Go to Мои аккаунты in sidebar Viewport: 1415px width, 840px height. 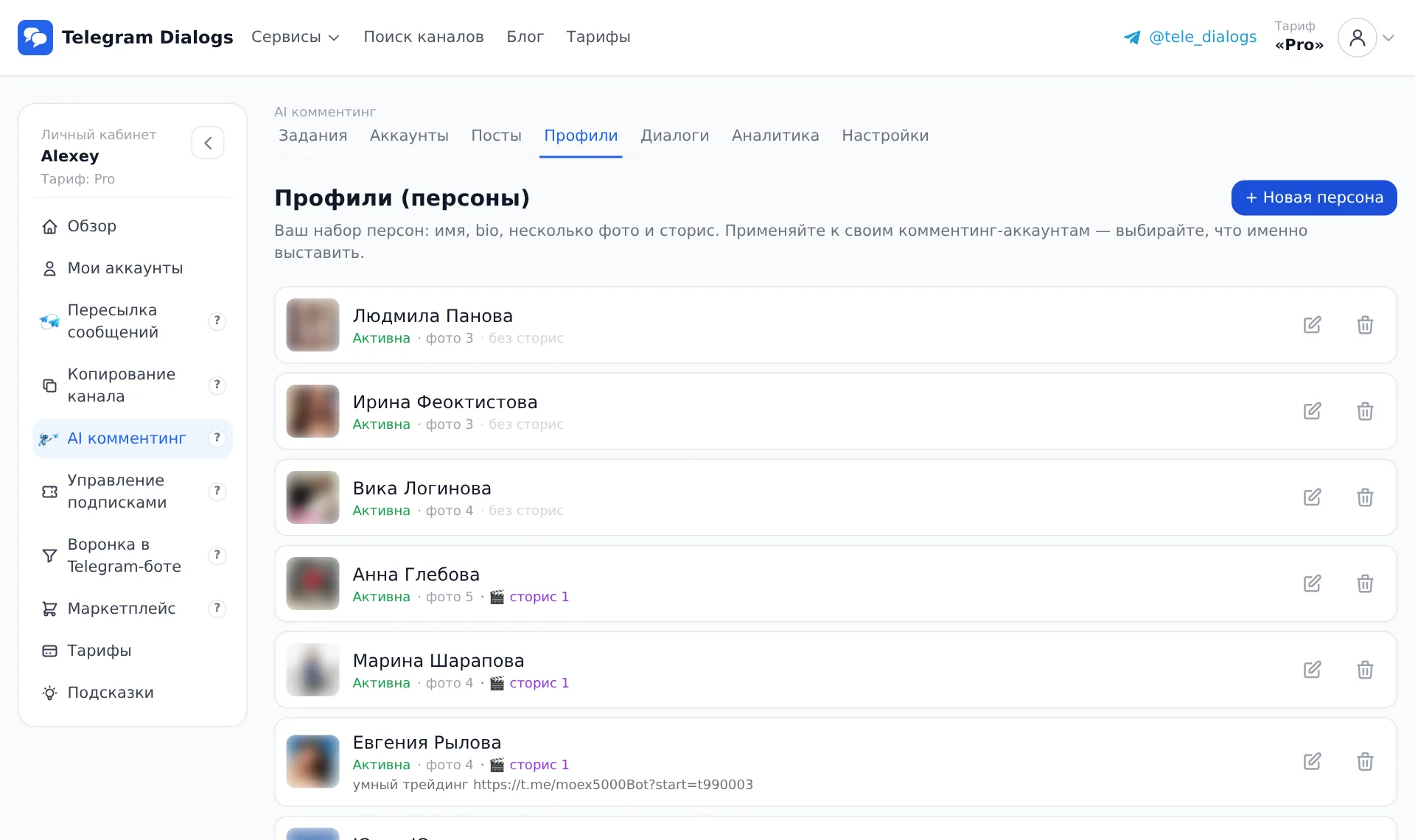(x=133, y=268)
